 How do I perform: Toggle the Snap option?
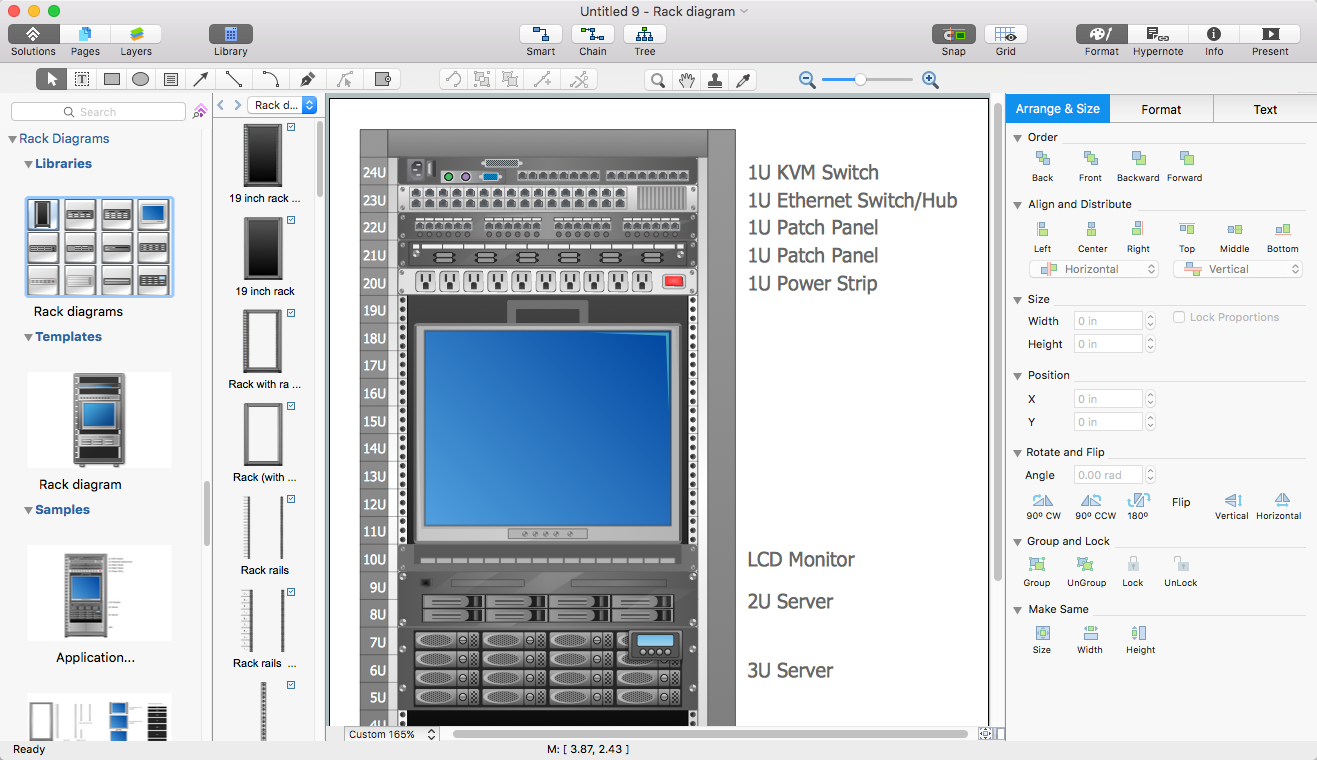pyautogui.click(x=953, y=35)
